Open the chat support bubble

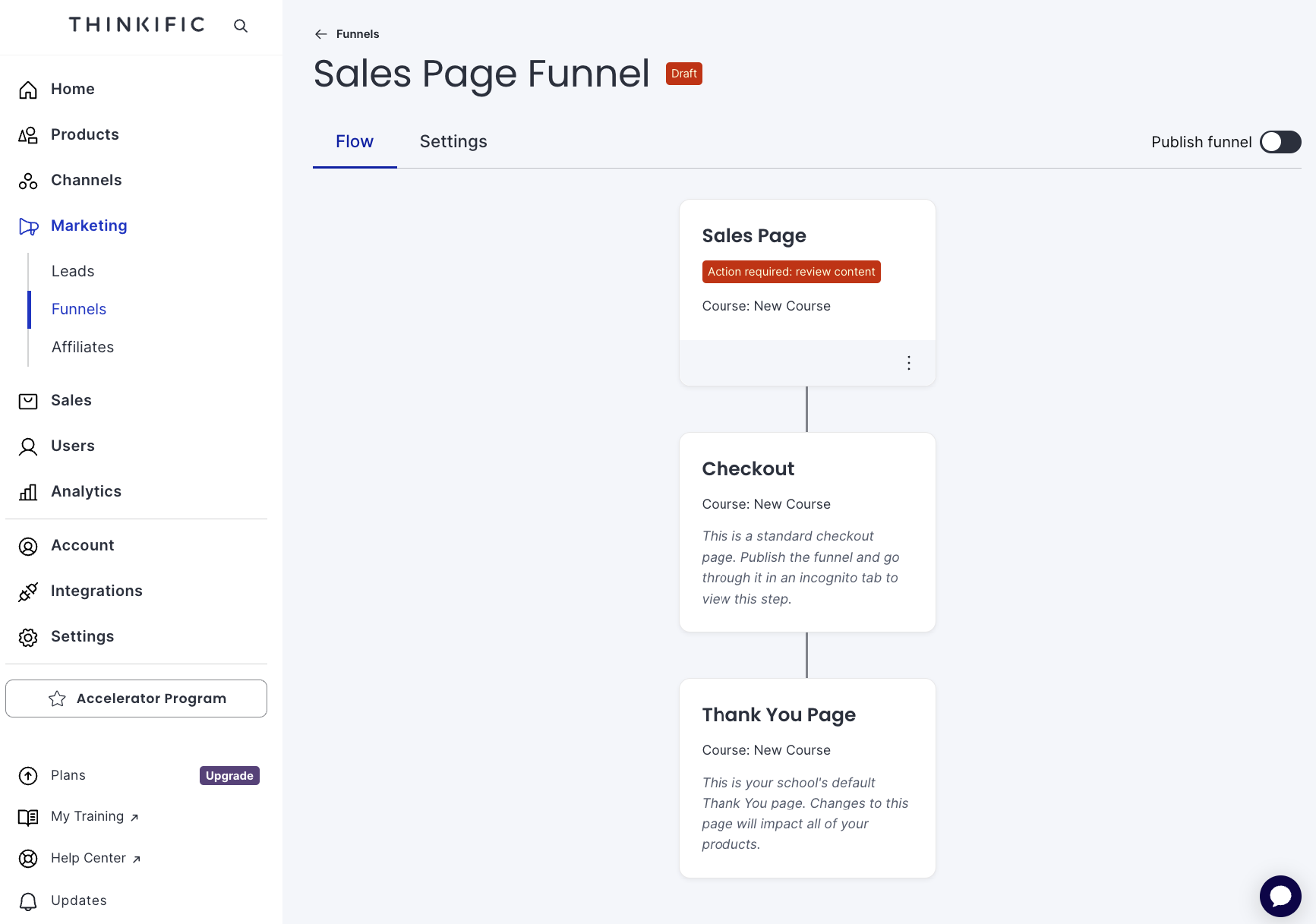pos(1280,896)
